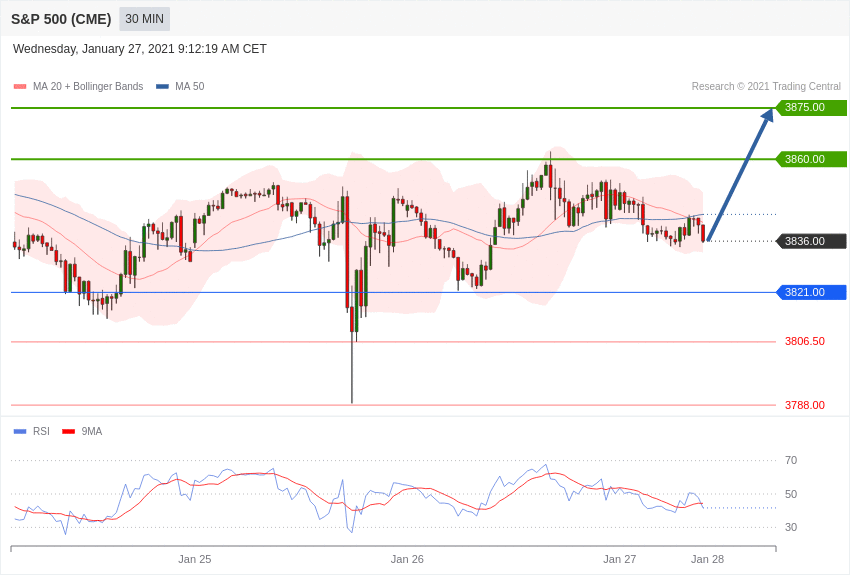This screenshot has width=850, height=576.
Task: Click the RSI 30 axis value
Action: (791, 527)
